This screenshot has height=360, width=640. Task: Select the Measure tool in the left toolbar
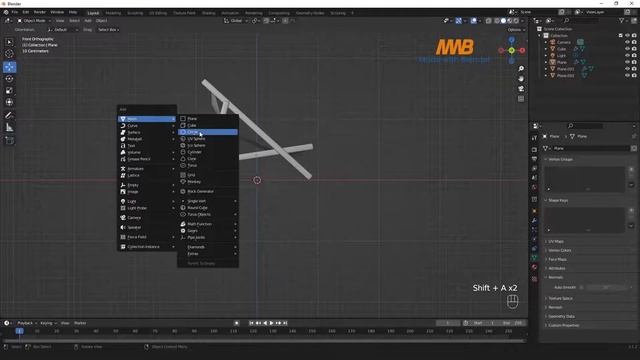click(9, 128)
